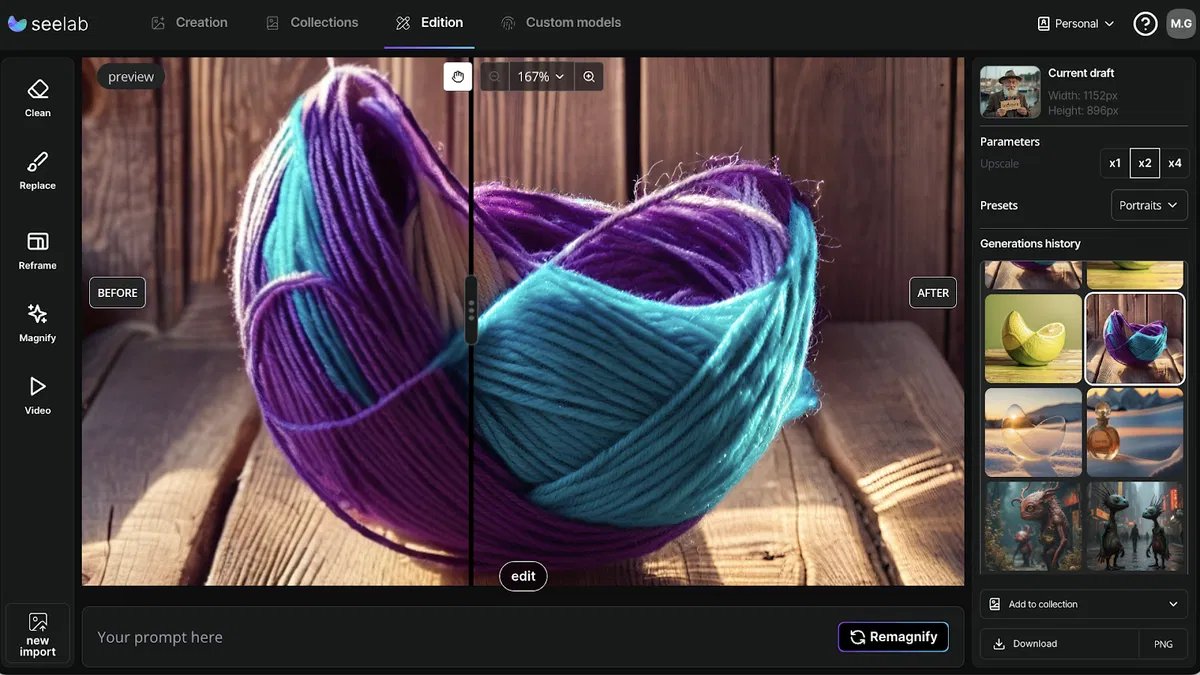Zoom out with the magnifier minus icon

[495, 77]
